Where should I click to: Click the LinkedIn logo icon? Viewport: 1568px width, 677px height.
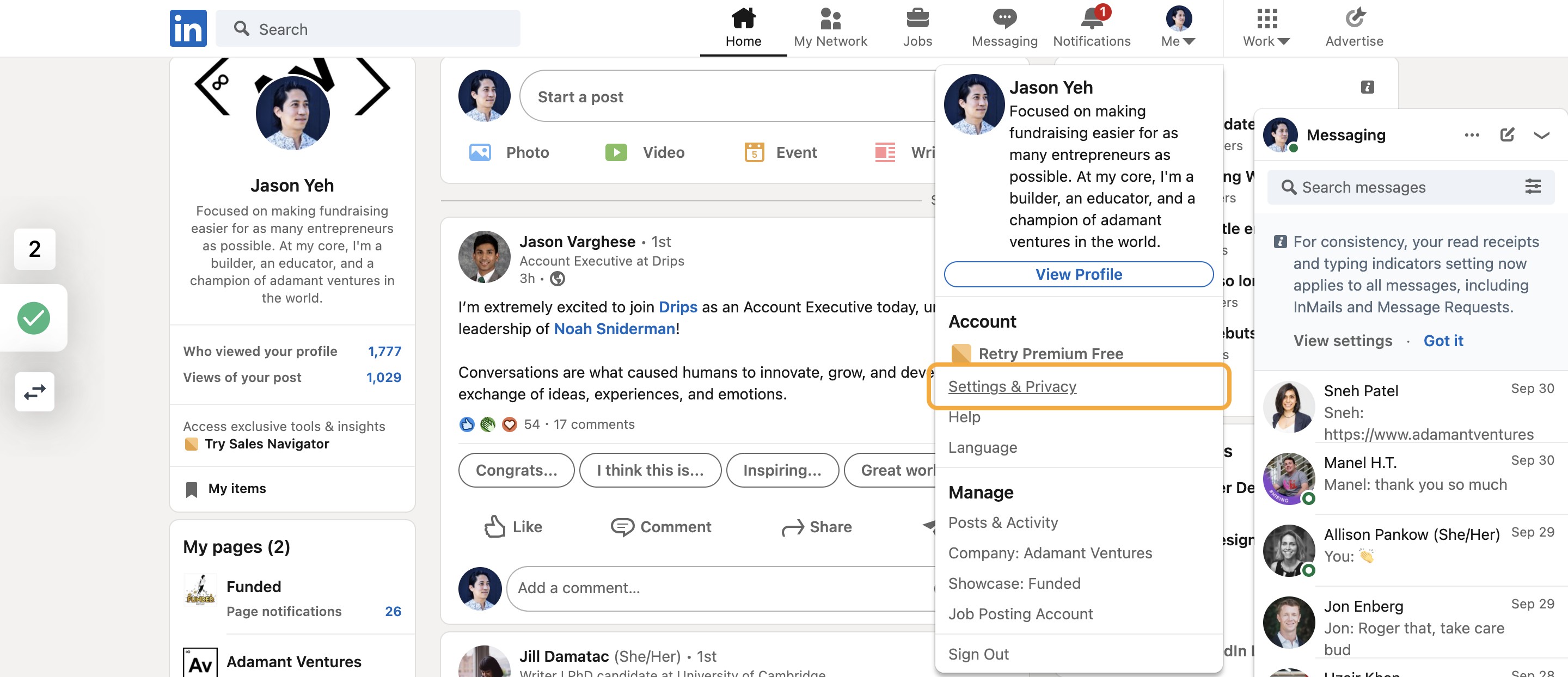[x=187, y=28]
